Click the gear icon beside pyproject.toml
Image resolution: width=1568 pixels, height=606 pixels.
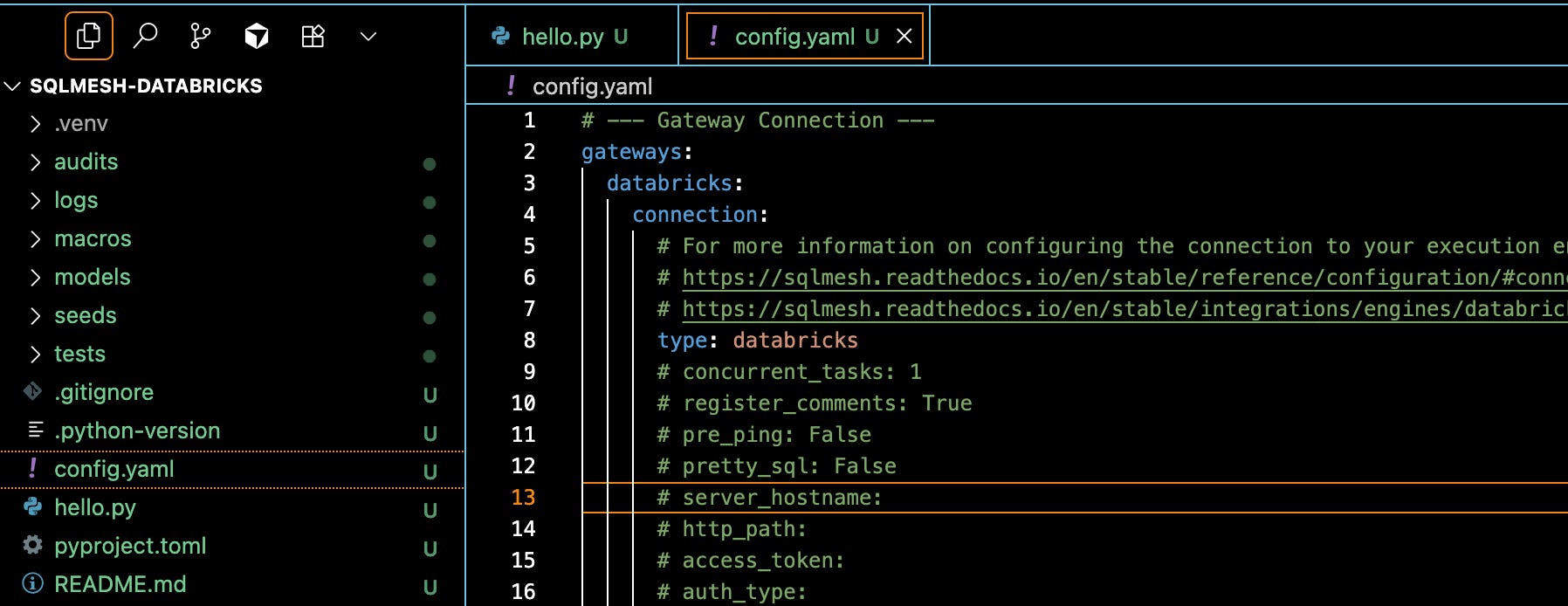[x=32, y=545]
